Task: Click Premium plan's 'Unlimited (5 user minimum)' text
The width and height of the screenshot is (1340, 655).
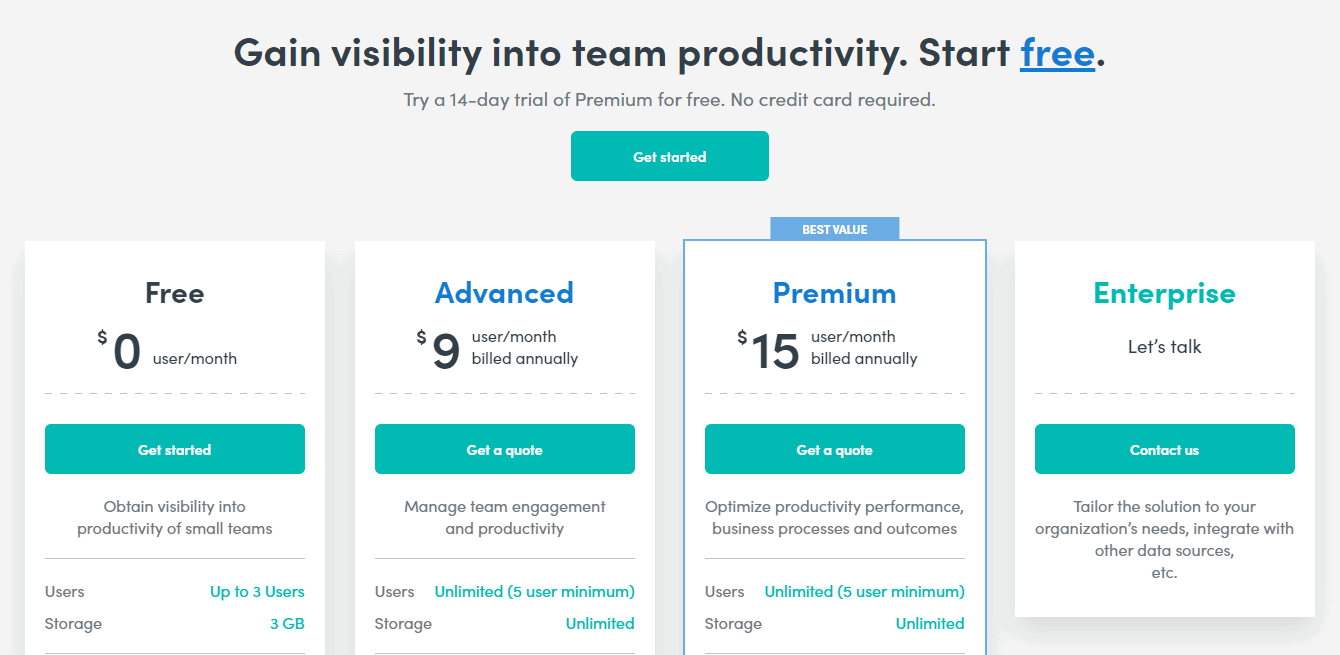Action: pos(865,592)
